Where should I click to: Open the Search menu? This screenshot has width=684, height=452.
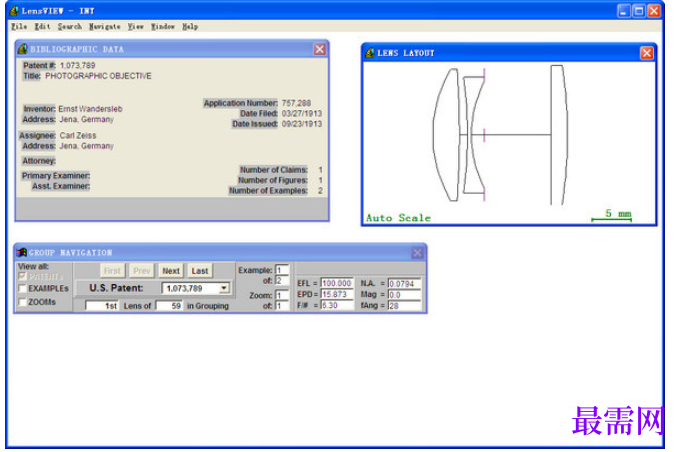(x=70, y=27)
